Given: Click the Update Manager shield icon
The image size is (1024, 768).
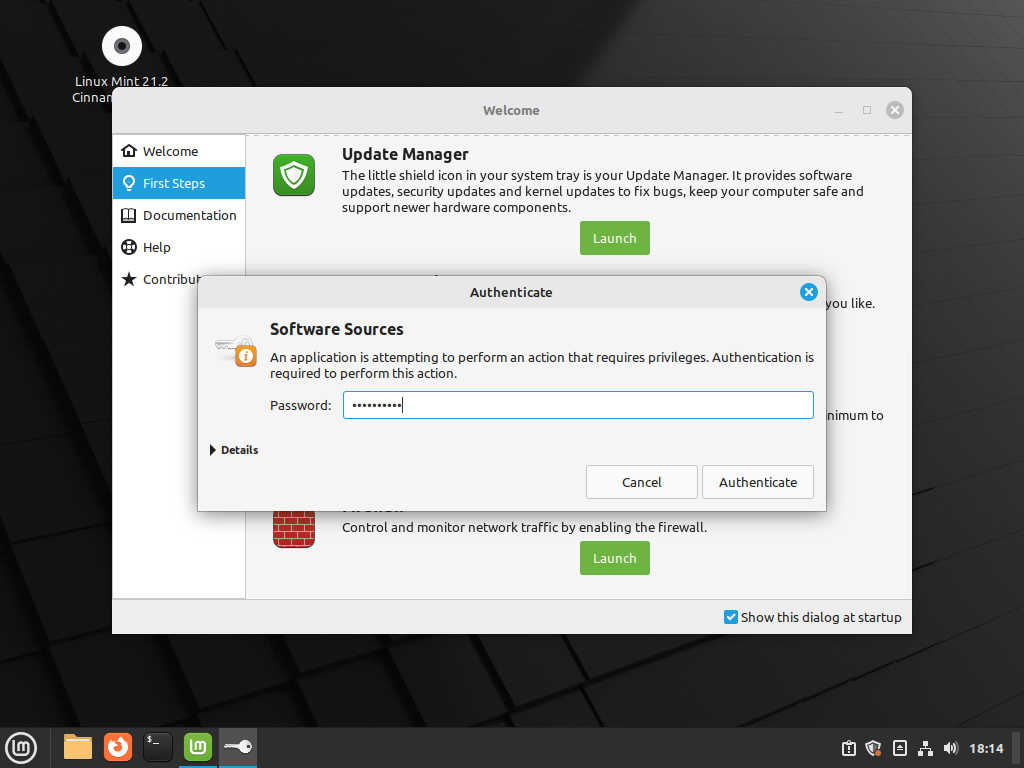Looking at the screenshot, I should 294,175.
